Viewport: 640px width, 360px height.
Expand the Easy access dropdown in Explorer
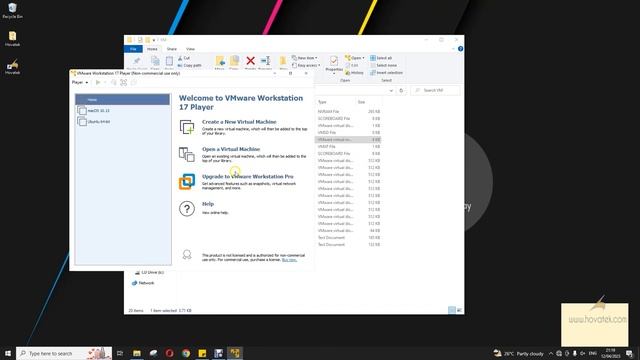pyautogui.click(x=319, y=65)
